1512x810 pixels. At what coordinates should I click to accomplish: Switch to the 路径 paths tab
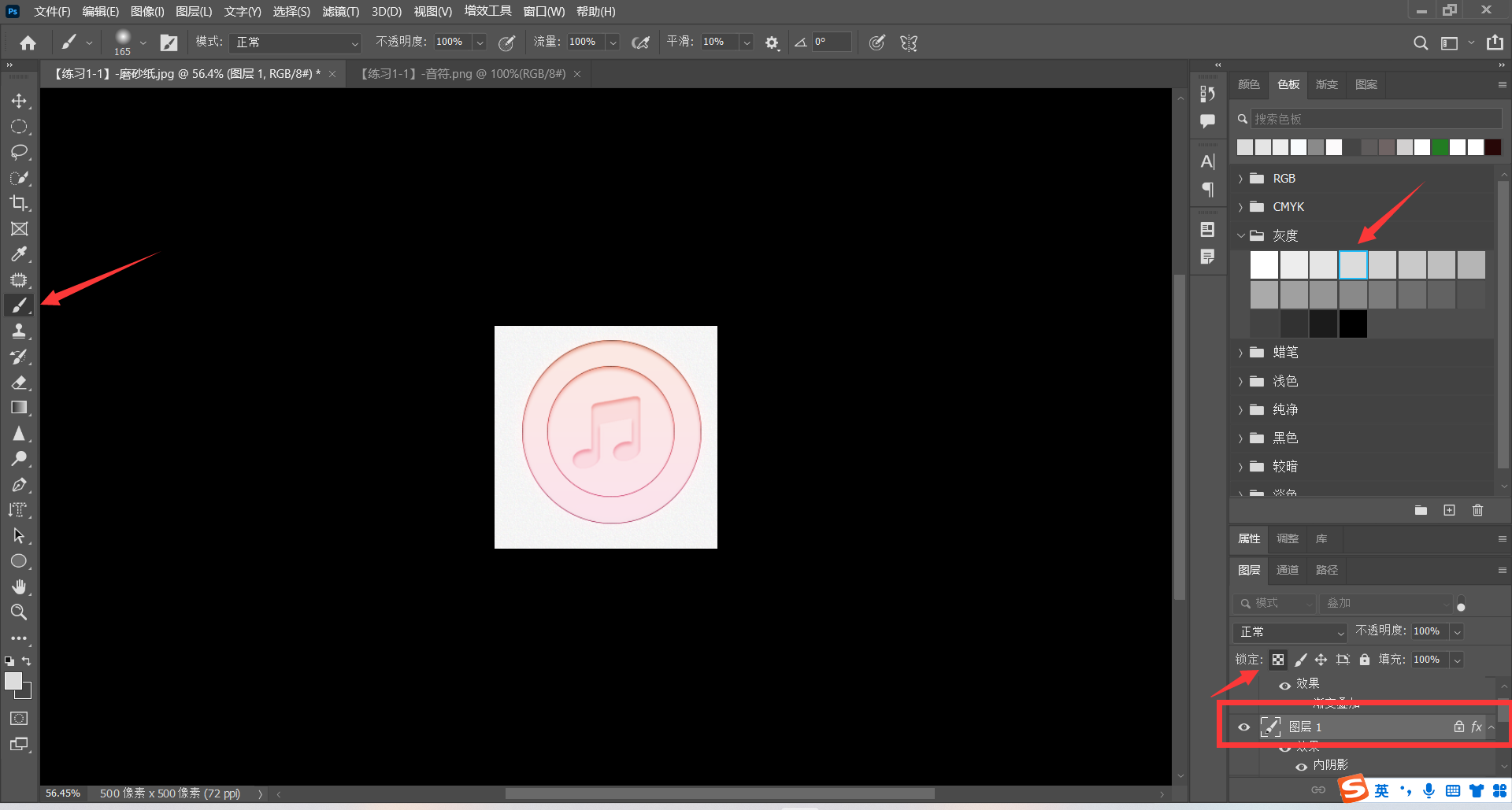tap(1327, 570)
